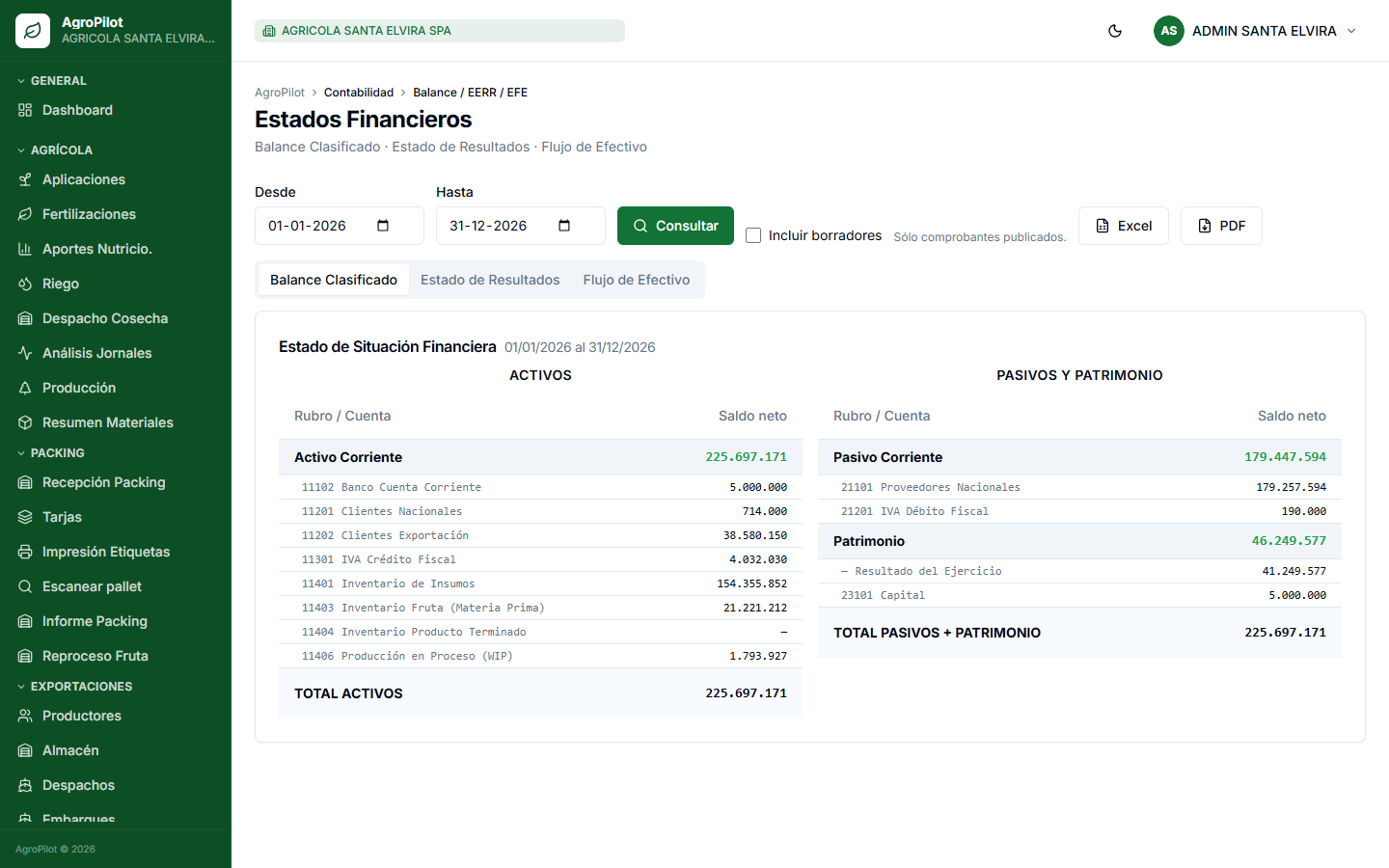Switch to Estado de Resultados tab

[x=490, y=280]
